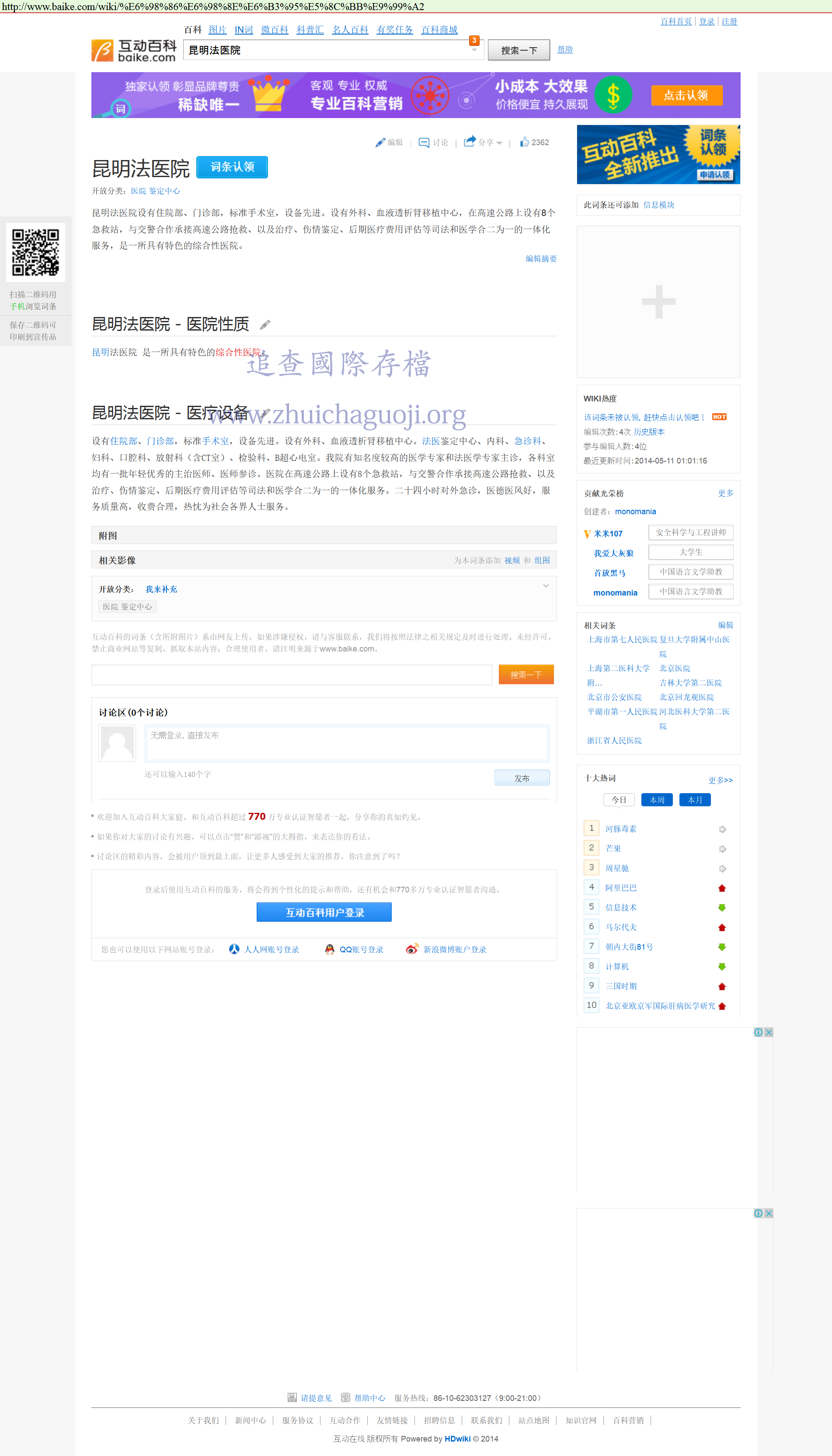The width and height of the screenshot is (832, 1456).
Task: Switch hot words list to 本周 tab
Action: coord(657,800)
